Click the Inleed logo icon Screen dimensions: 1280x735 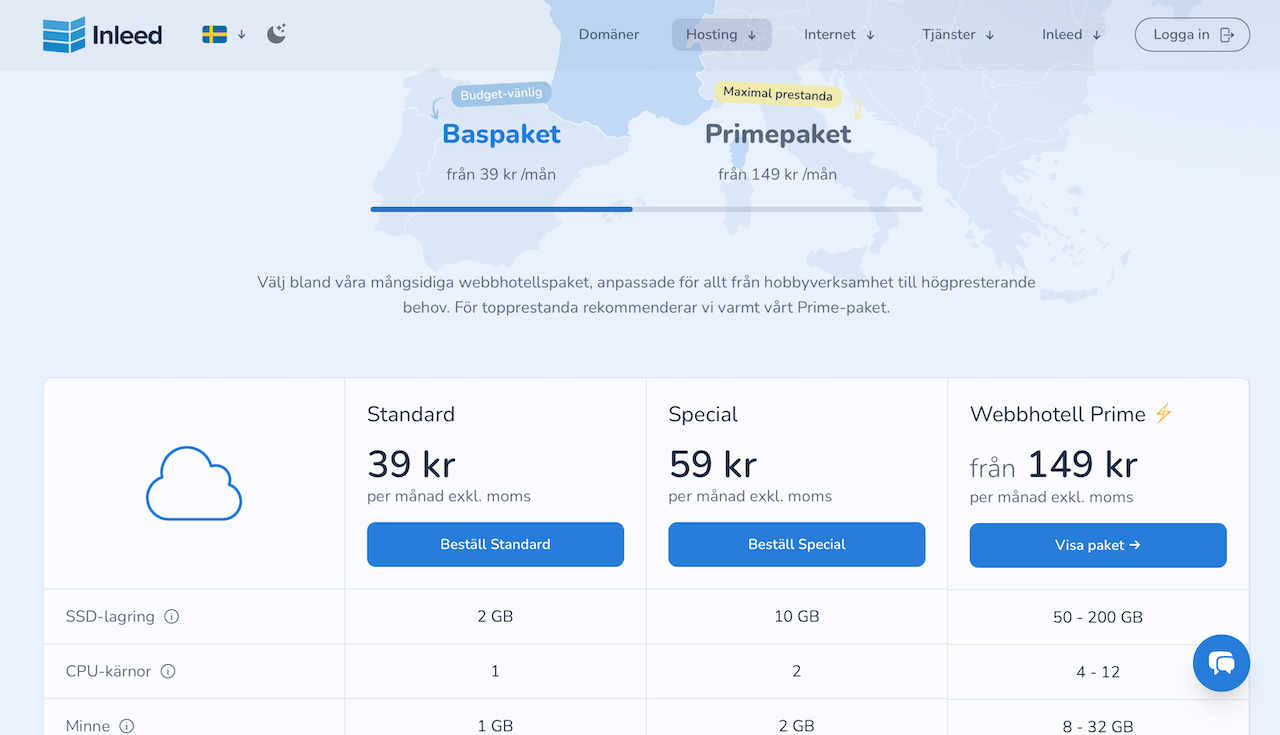click(64, 35)
